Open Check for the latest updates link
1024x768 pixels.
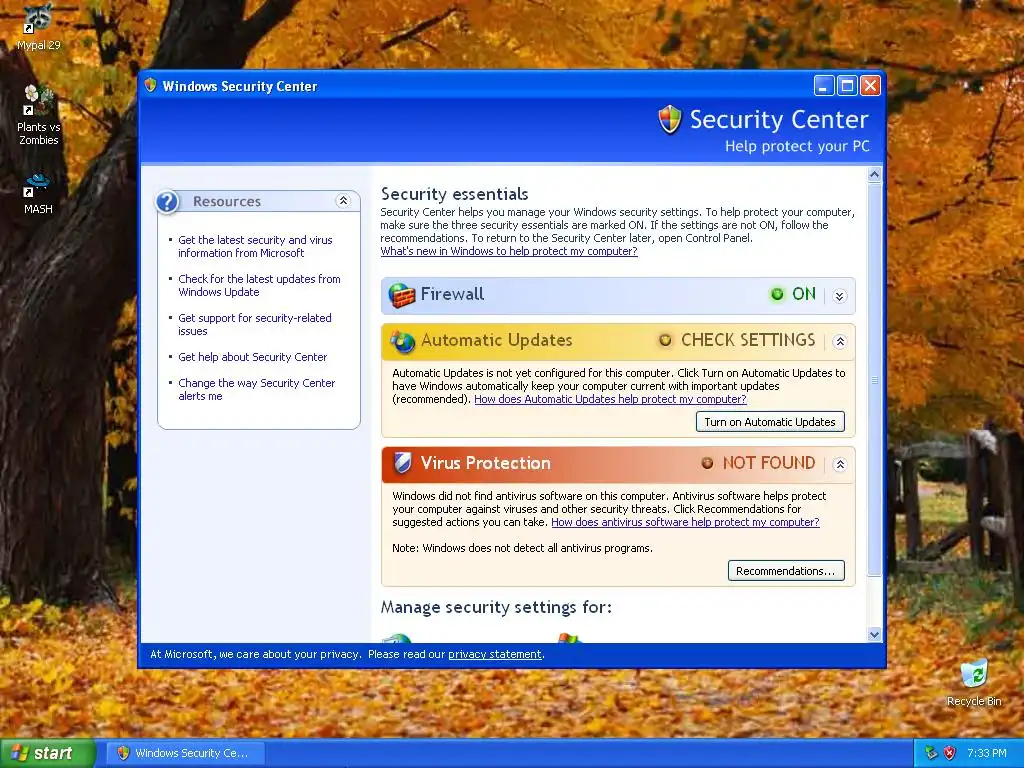coord(259,285)
